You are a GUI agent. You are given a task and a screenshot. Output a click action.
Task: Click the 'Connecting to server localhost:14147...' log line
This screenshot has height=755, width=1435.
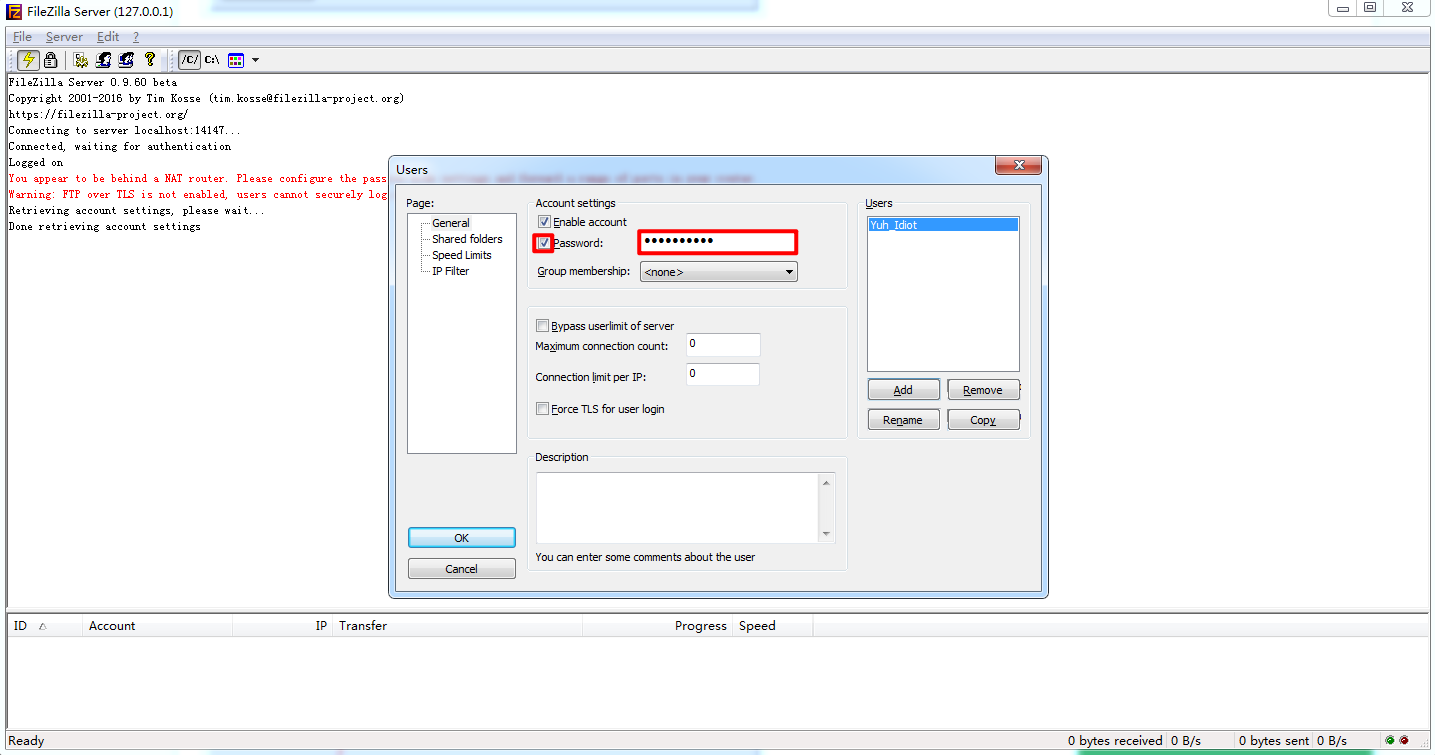[125, 131]
